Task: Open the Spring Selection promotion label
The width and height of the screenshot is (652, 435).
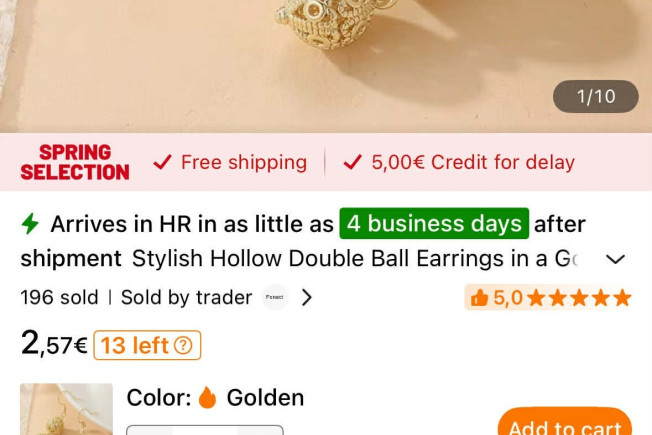Action: (x=75, y=162)
